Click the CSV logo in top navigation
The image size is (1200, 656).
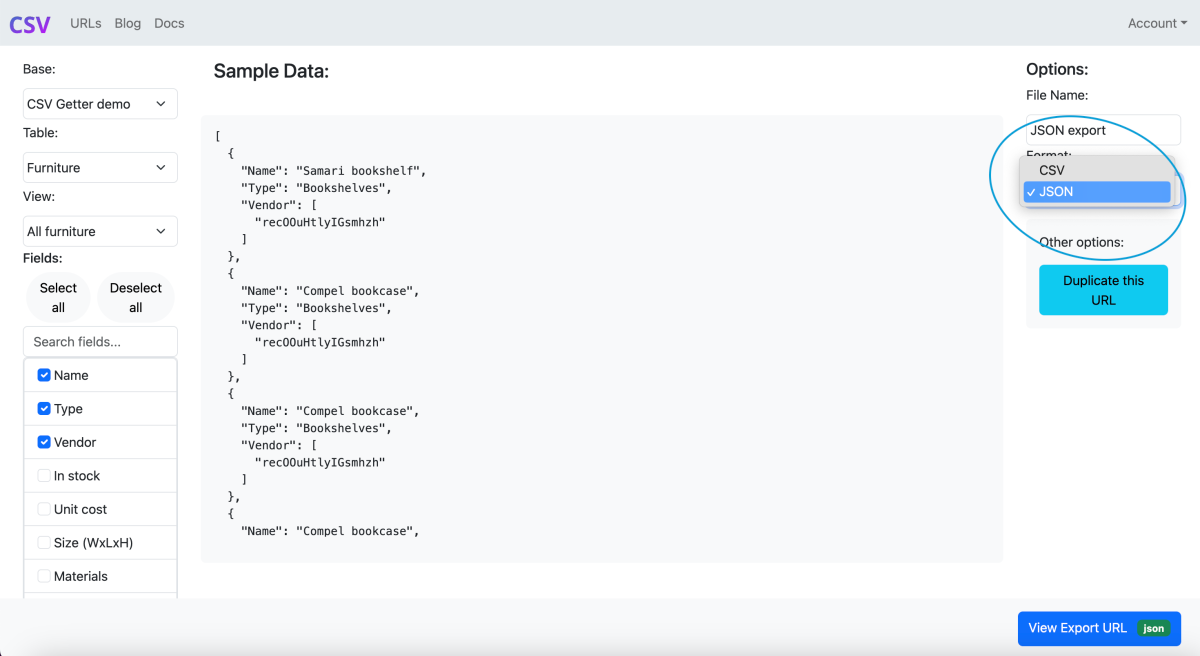click(29, 23)
